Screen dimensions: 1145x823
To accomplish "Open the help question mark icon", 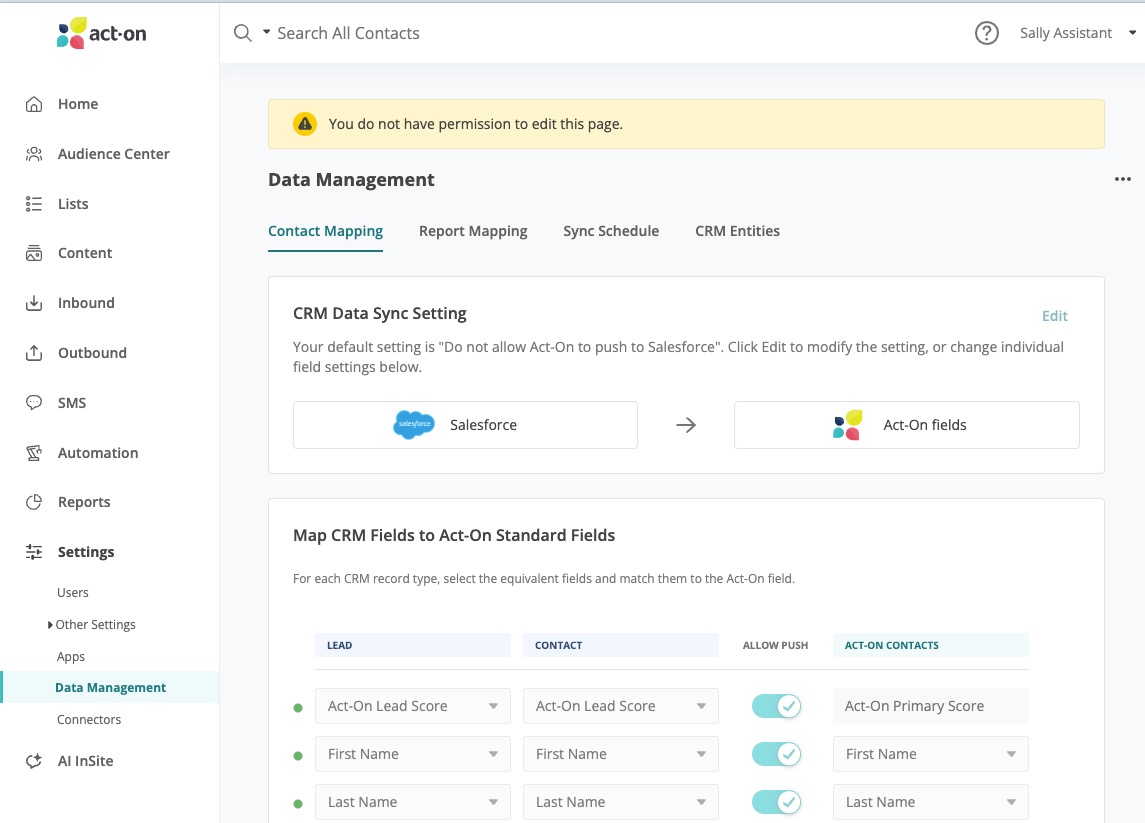I will pos(987,33).
